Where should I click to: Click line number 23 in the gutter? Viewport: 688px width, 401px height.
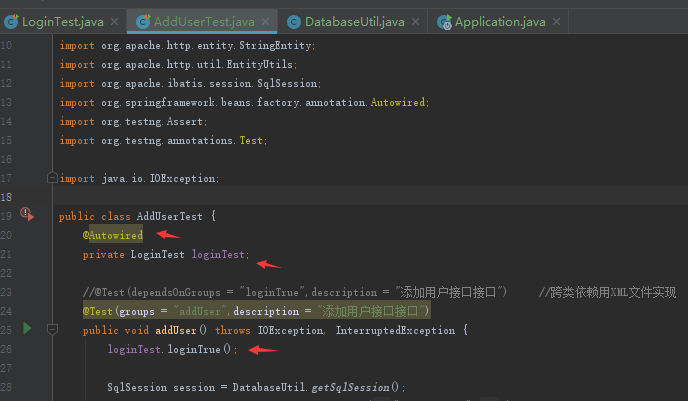(x=6, y=292)
